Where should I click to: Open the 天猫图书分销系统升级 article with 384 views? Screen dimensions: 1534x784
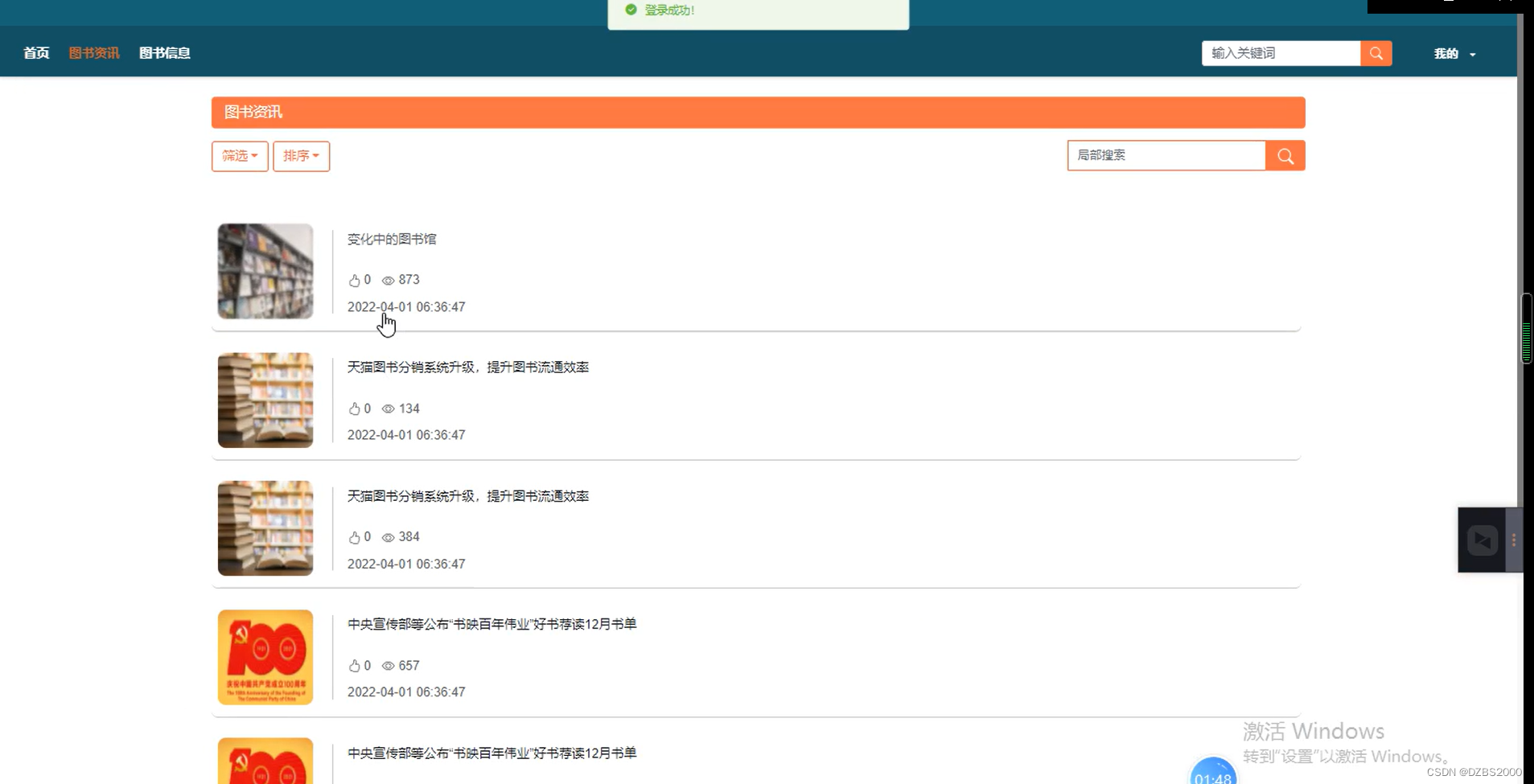tap(468, 496)
